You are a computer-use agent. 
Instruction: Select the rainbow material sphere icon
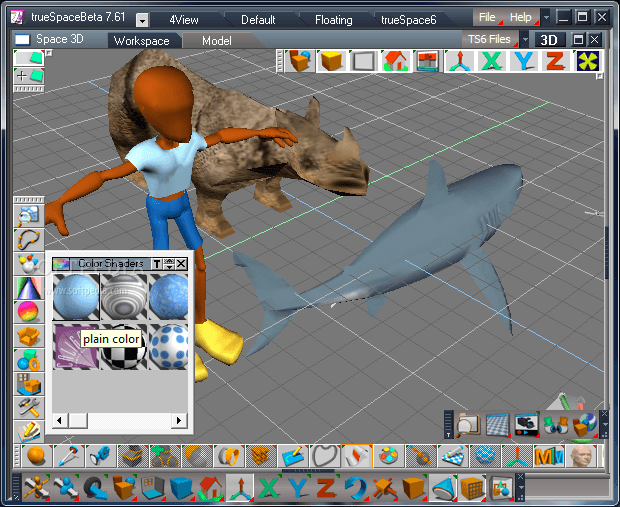(29, 311)
